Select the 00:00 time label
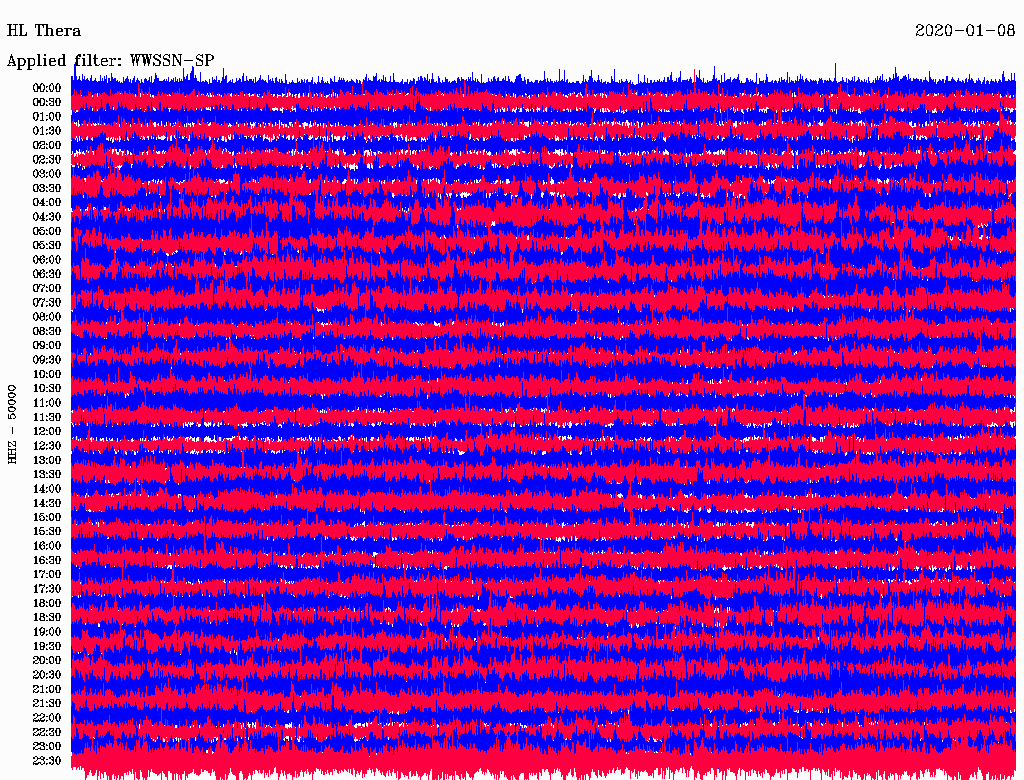 (46, 88)
